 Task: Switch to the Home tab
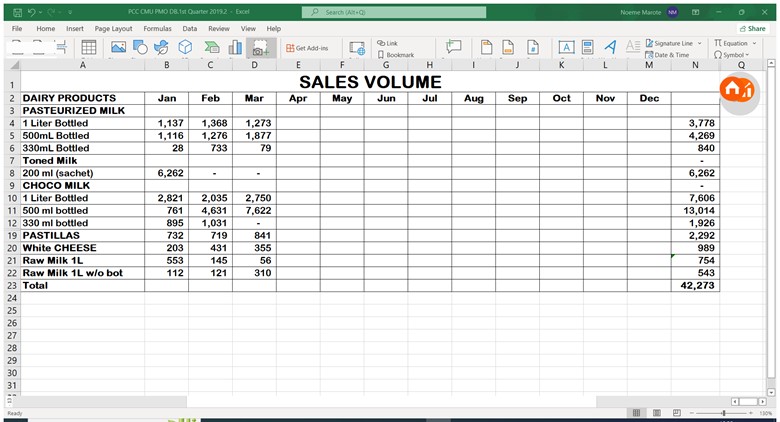[45, 29]
